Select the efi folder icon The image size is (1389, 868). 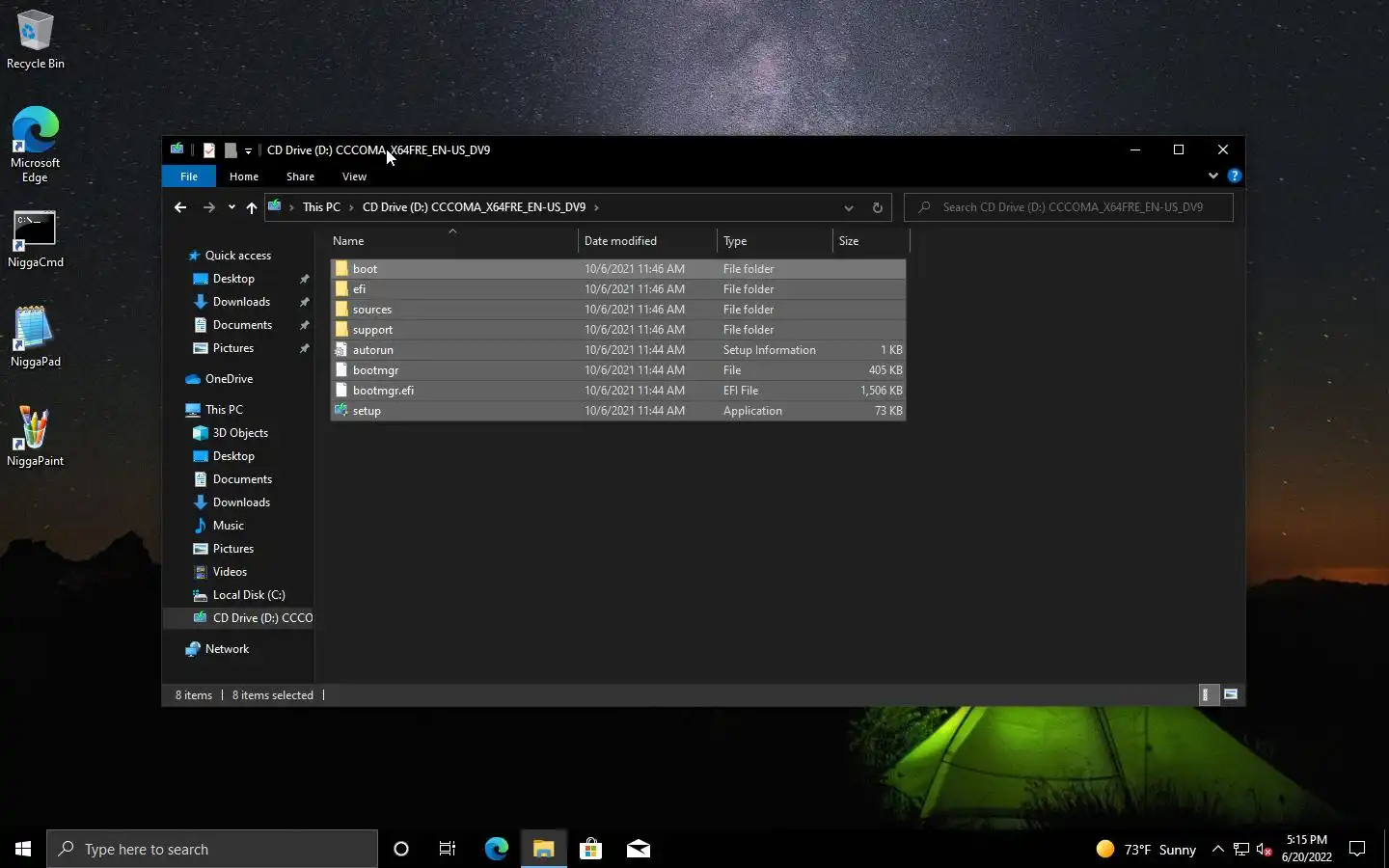341,289
